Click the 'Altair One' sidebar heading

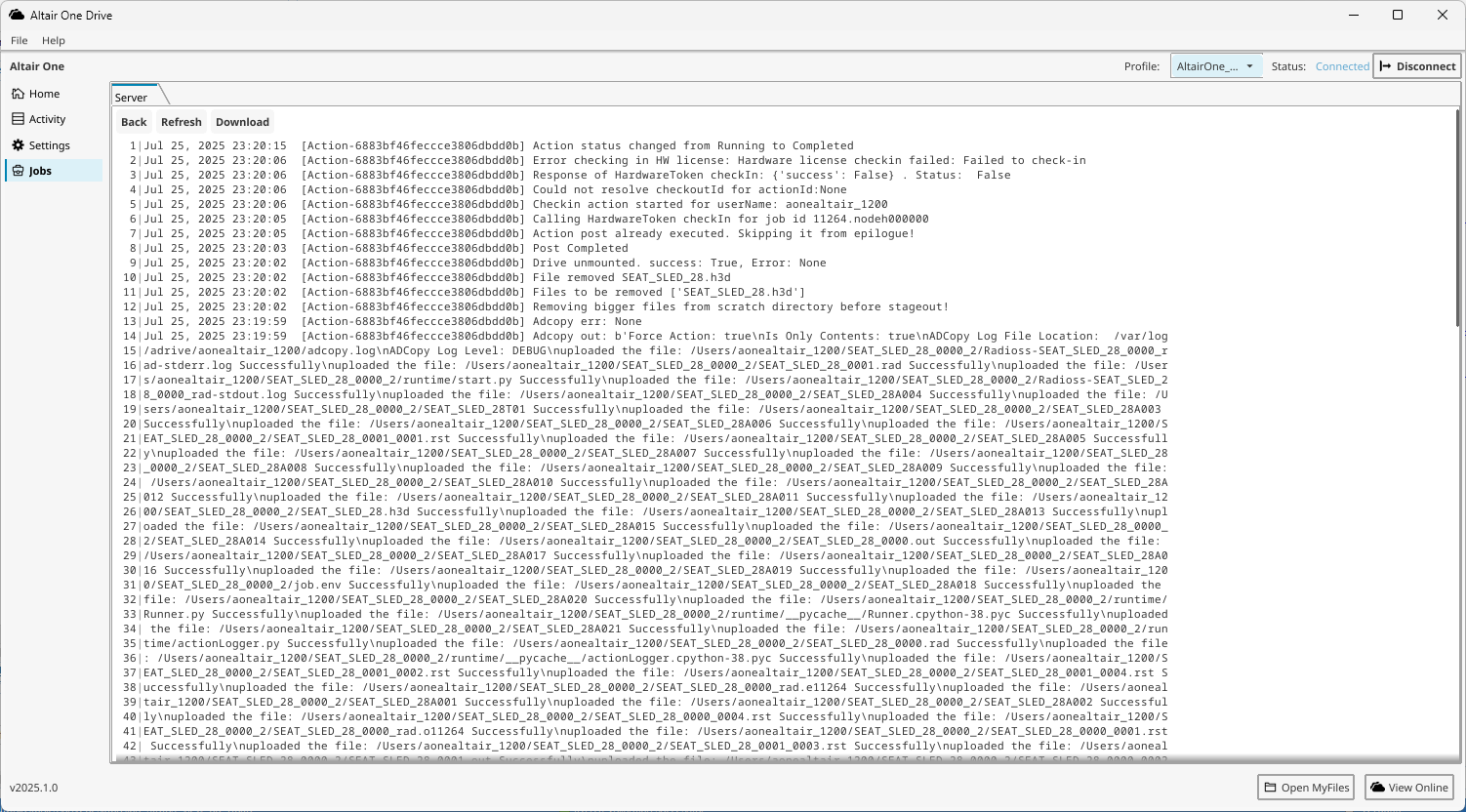pos(37,66)
